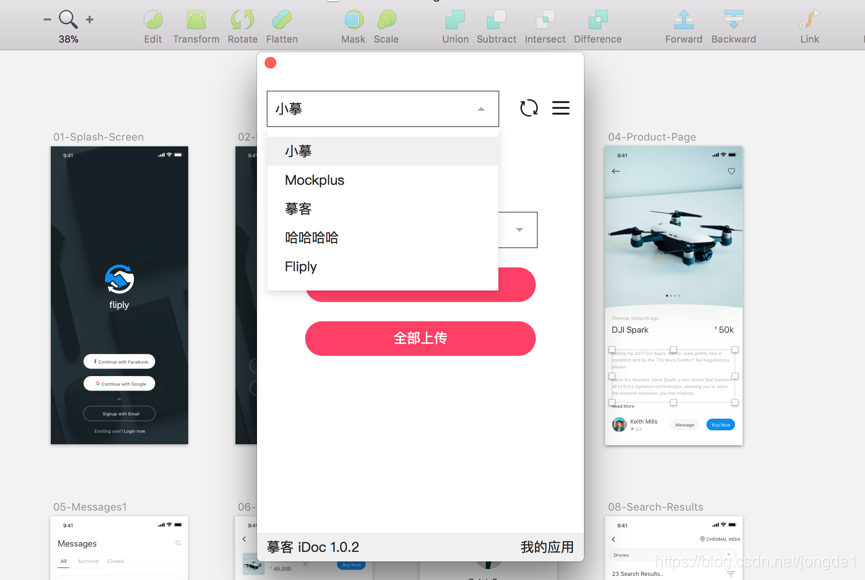This screenshot has height=580, width=865.
Task: Click the Archived tab in Messages artboard
Action: pos(88,561)
